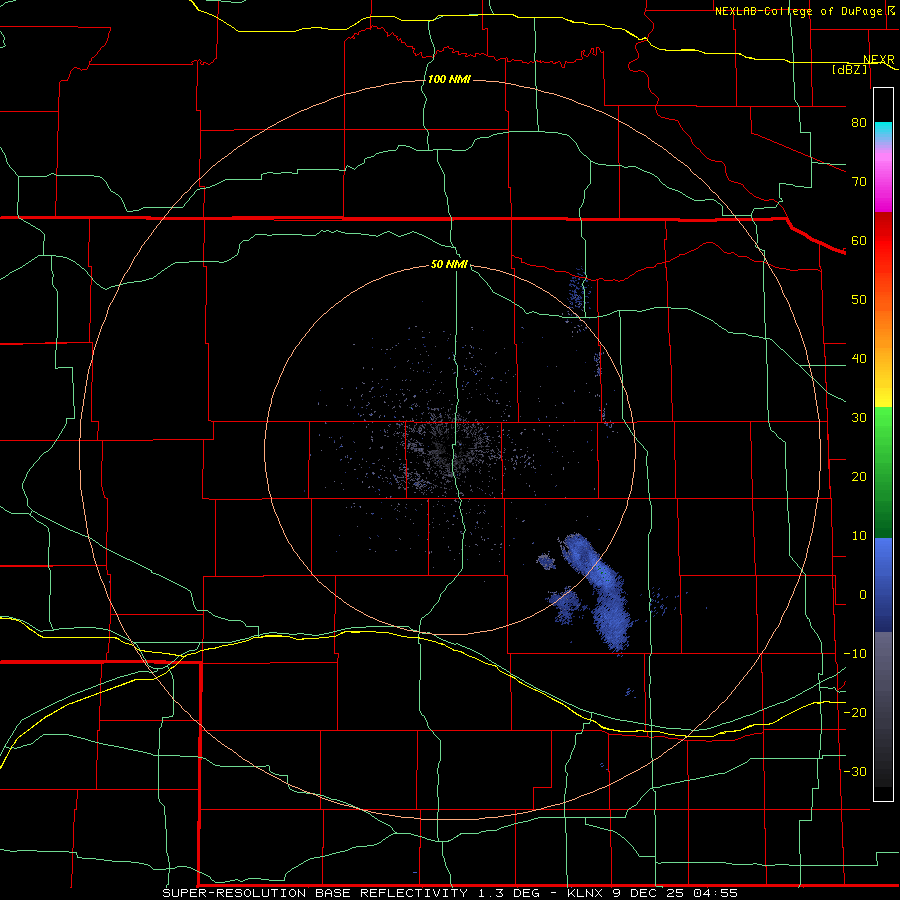The height and width of the screenshot is (900, 900).
Task: Click the 'KLNX' station identifier in the caption
Action: point(587,893)
